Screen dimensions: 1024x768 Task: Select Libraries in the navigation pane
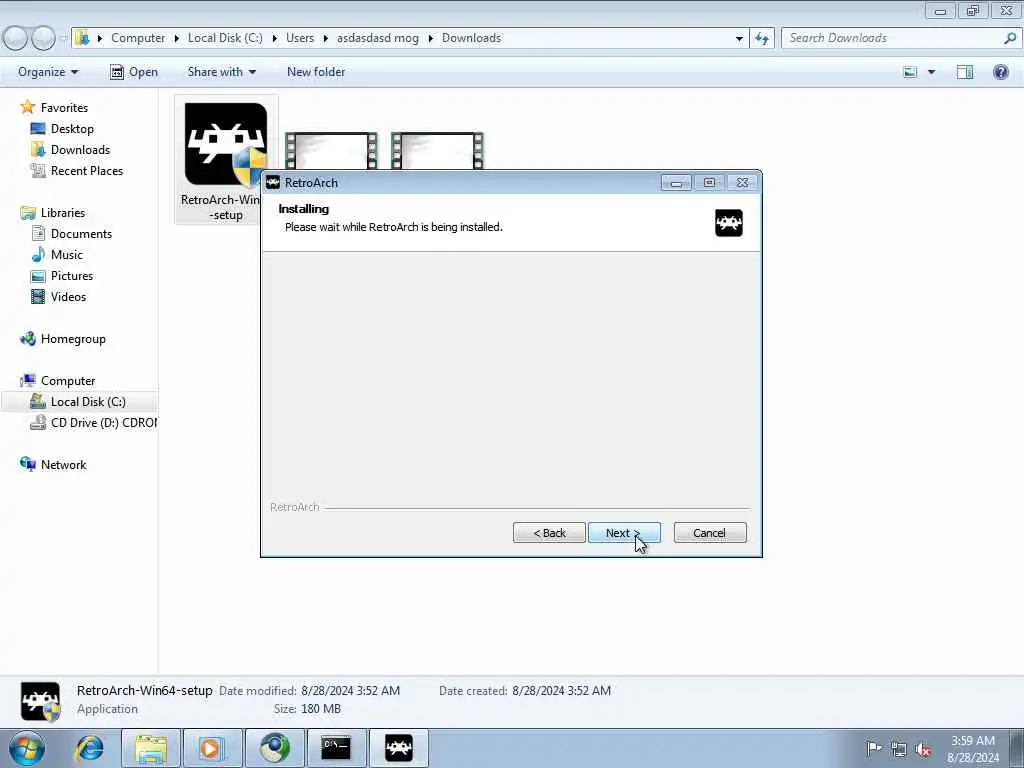coord(63,213)
